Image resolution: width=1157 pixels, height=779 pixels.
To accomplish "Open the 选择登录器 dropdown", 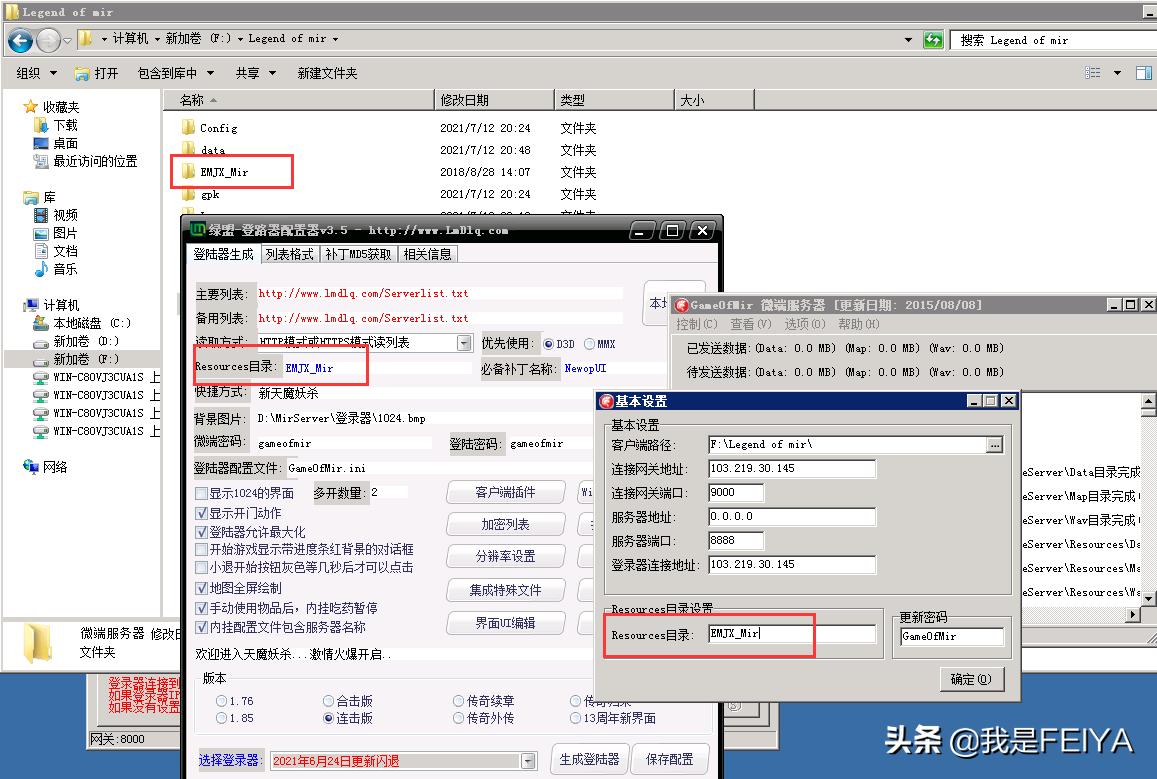I will tap(527, 761).
